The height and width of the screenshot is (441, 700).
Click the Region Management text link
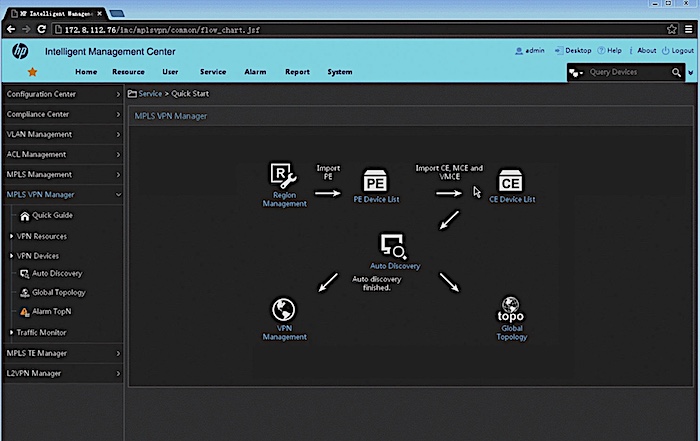click(x=285, y=200)
